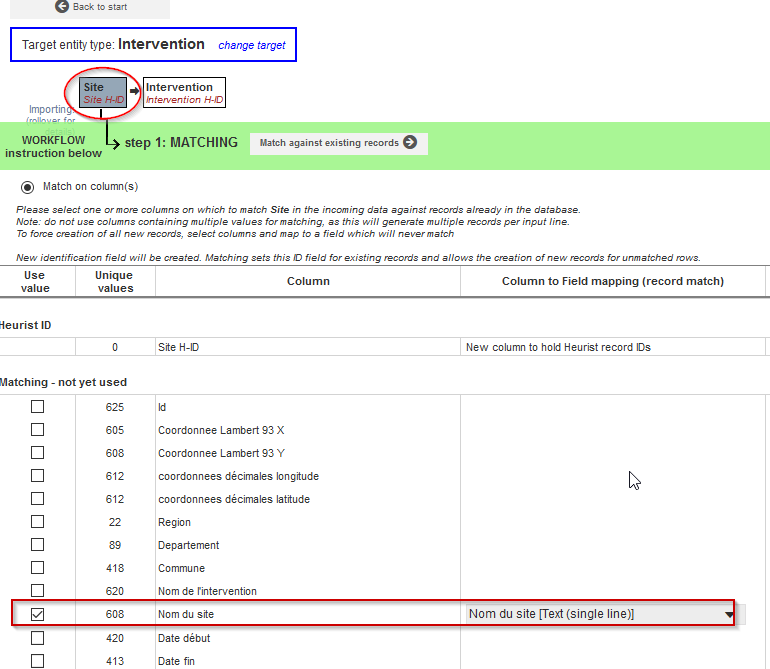The image size is (770, 669).
Task: Enable the coordonnees décimales latitude checkbox
Action: (x=37, y=499)
